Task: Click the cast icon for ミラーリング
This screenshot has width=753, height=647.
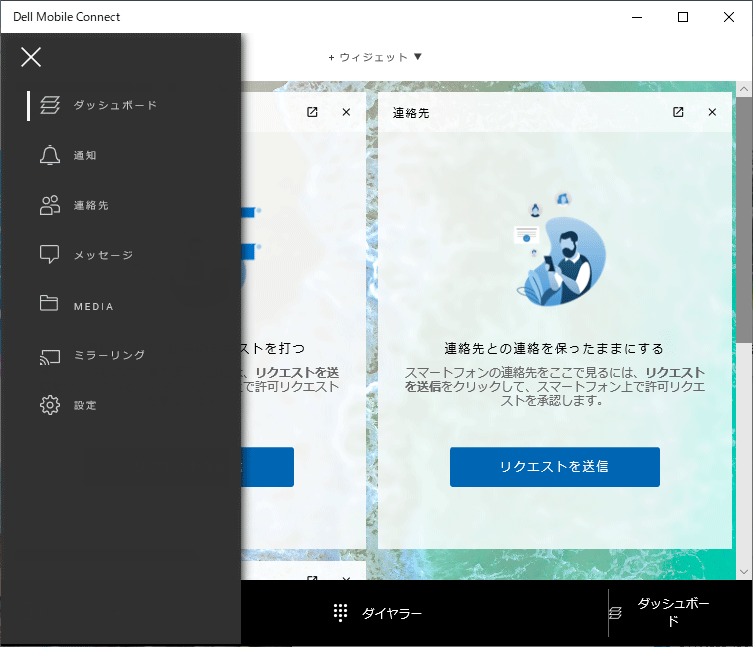Action: pyautogui.click(x=50, y=357)
